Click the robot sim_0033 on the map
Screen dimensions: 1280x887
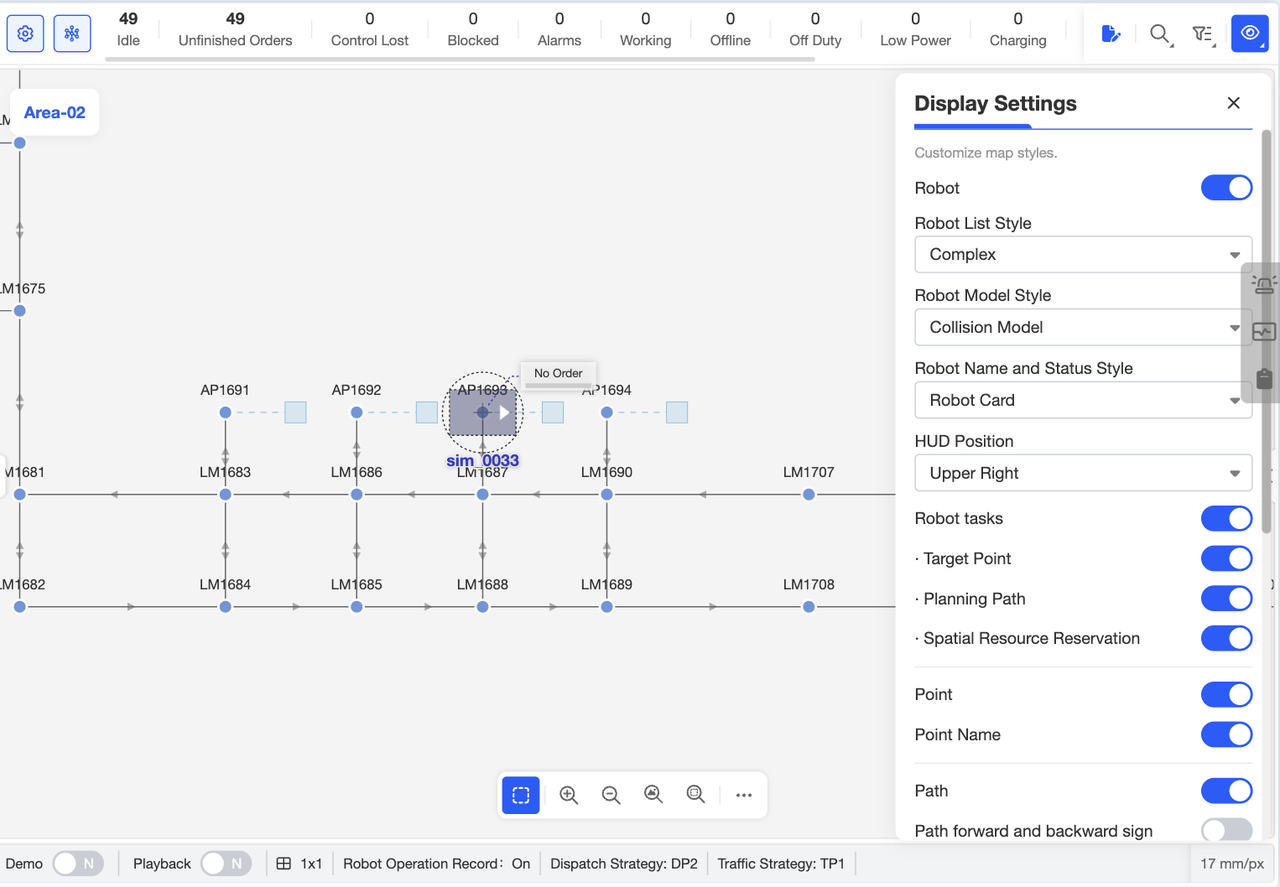tap(483, 411)
